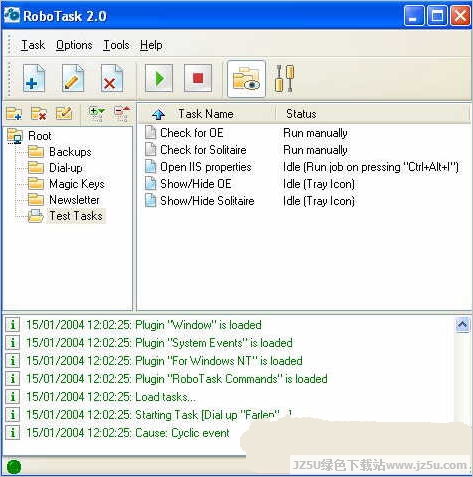Select the Show/Hide OE task
Screen dimensions: 473x477
(x=196, y=184)
